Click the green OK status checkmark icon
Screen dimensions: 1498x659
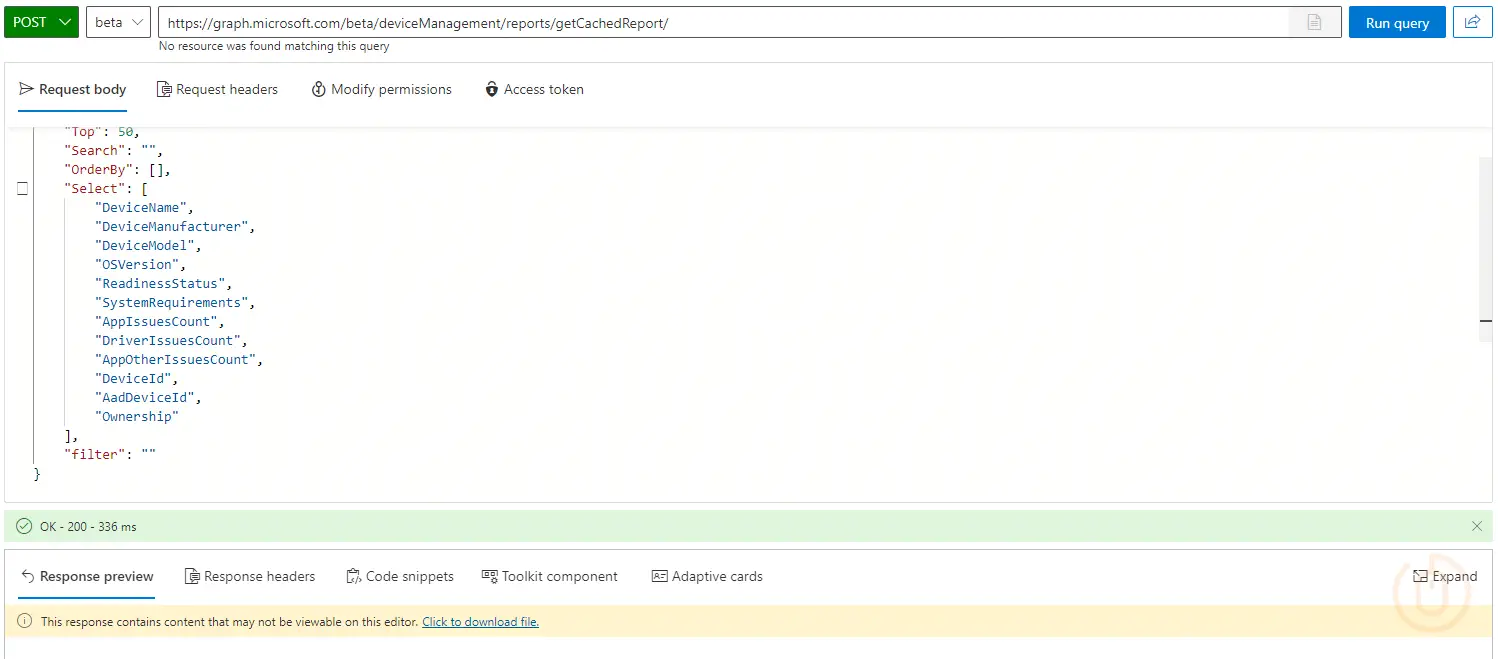pos(24,526)
